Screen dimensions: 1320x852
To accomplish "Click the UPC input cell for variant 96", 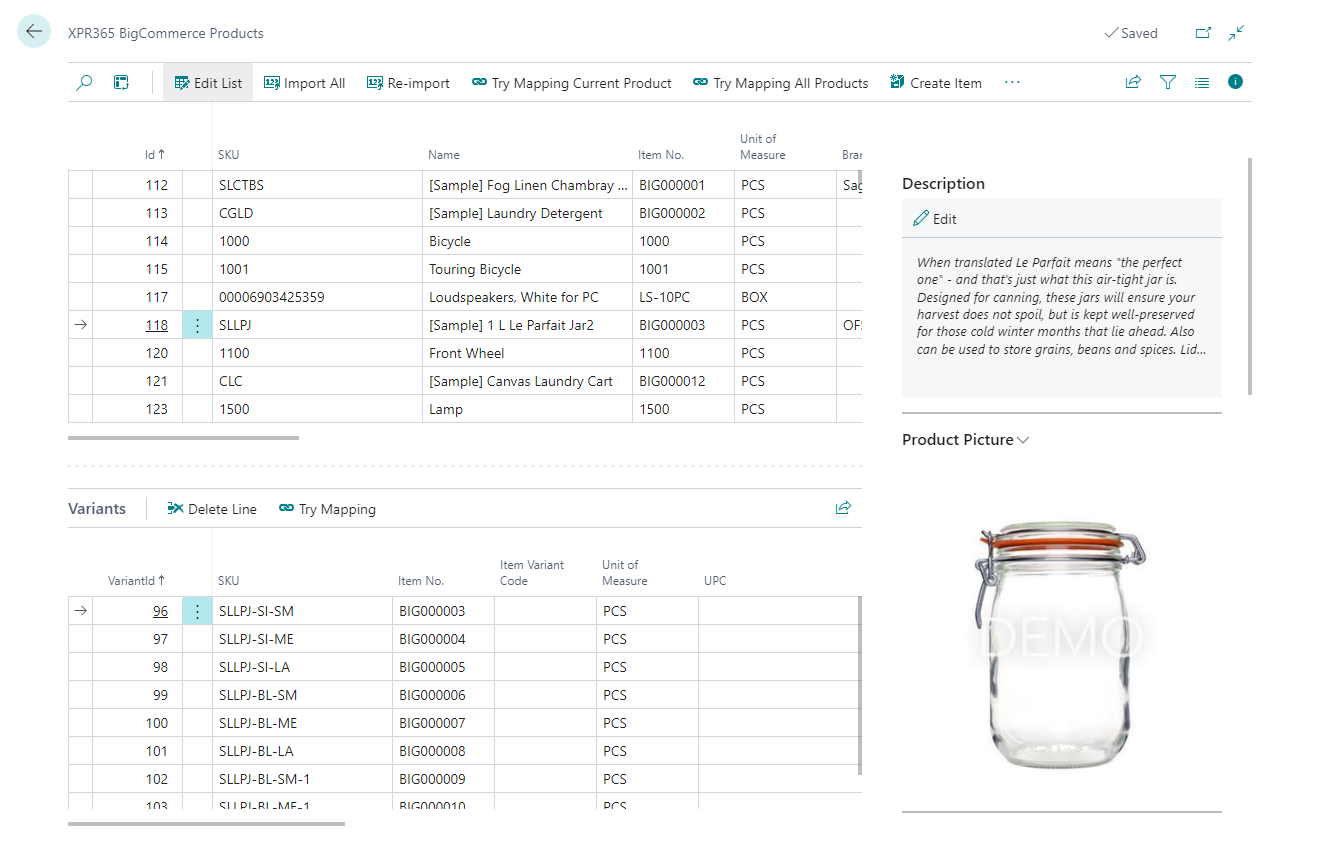I will pyautogui.click(x=777, y=611).
